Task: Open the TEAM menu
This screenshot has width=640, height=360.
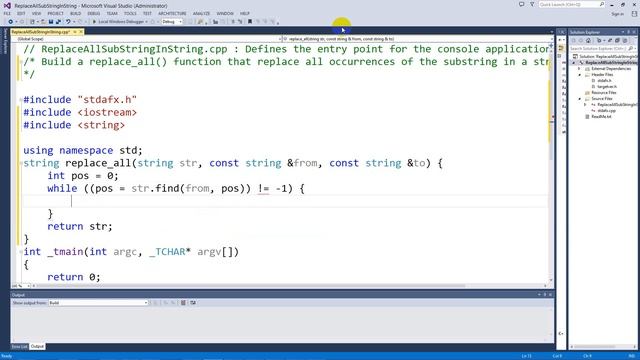Action: pos(112,13)
